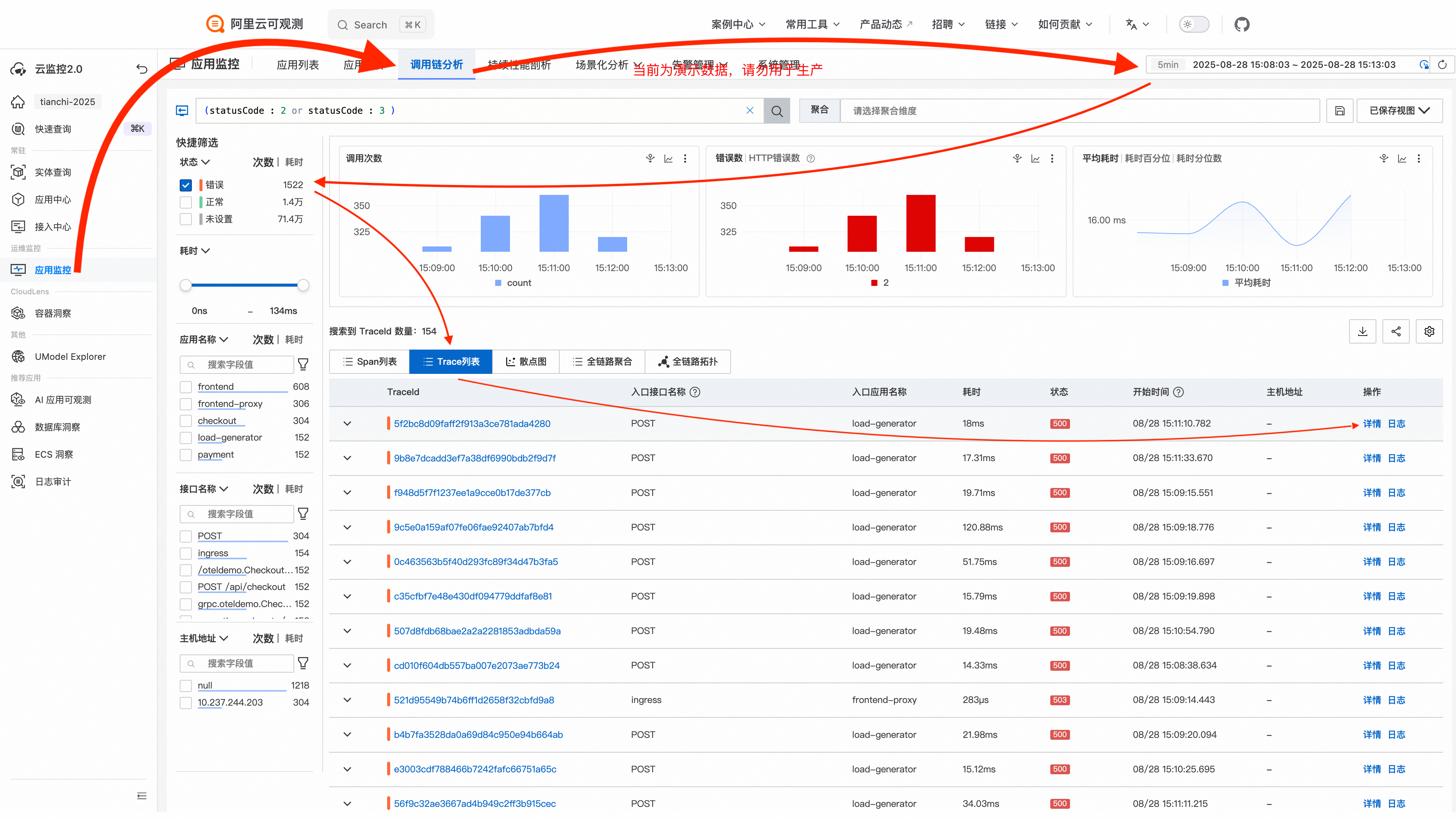Click the auto-refresh clock icon in time bar

tap(1424, 64)
